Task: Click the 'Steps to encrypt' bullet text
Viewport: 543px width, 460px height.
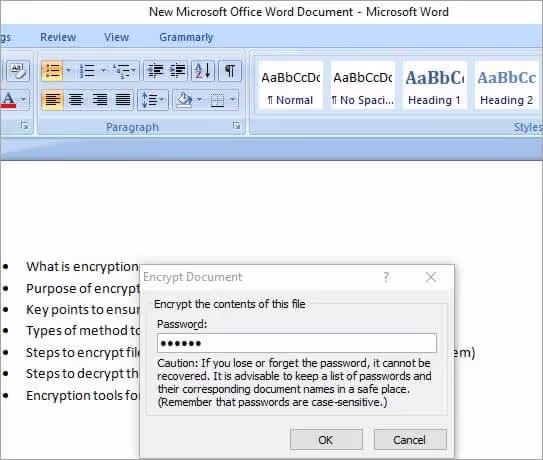Action: coord(83,353)
